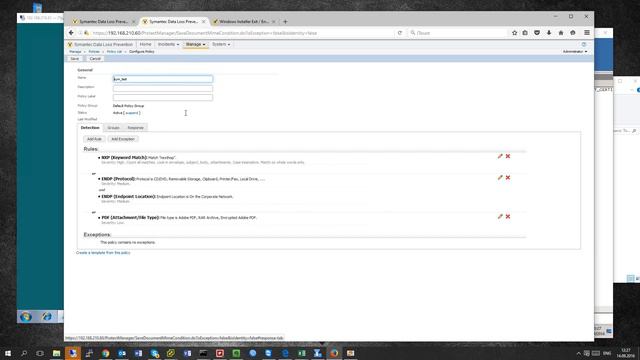This screenshot has height=360, width=640.
Task: Expand the Incidents dropdown menu
Action: coord(168,44)
